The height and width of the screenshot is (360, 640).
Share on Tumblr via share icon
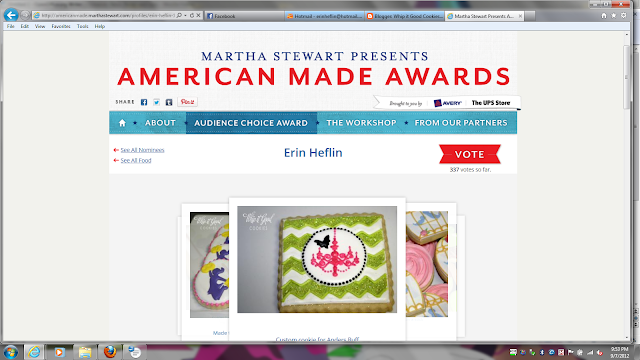[x=169, y=102]
